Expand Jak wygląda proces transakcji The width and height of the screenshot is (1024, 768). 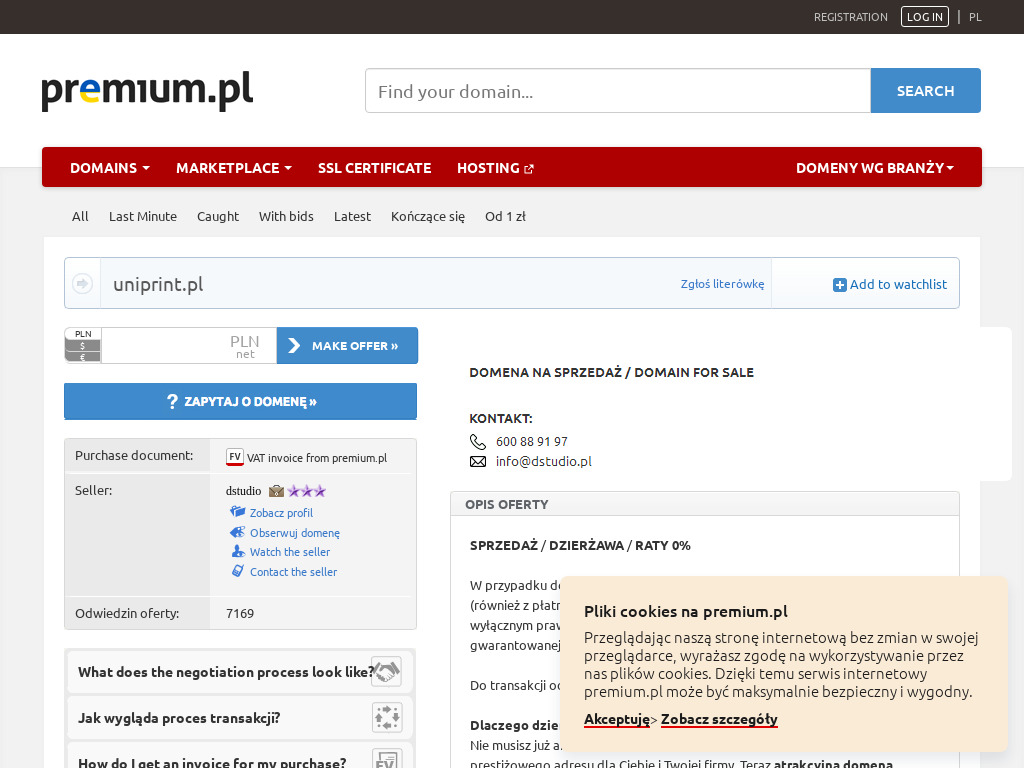(x=240, y=718)
